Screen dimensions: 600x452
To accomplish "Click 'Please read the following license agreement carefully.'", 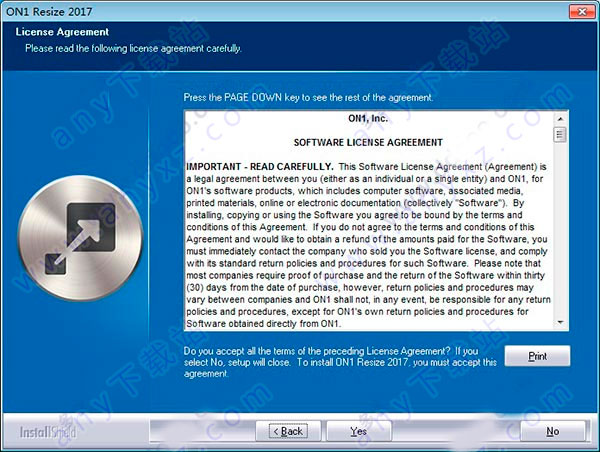I will (133, 49).
